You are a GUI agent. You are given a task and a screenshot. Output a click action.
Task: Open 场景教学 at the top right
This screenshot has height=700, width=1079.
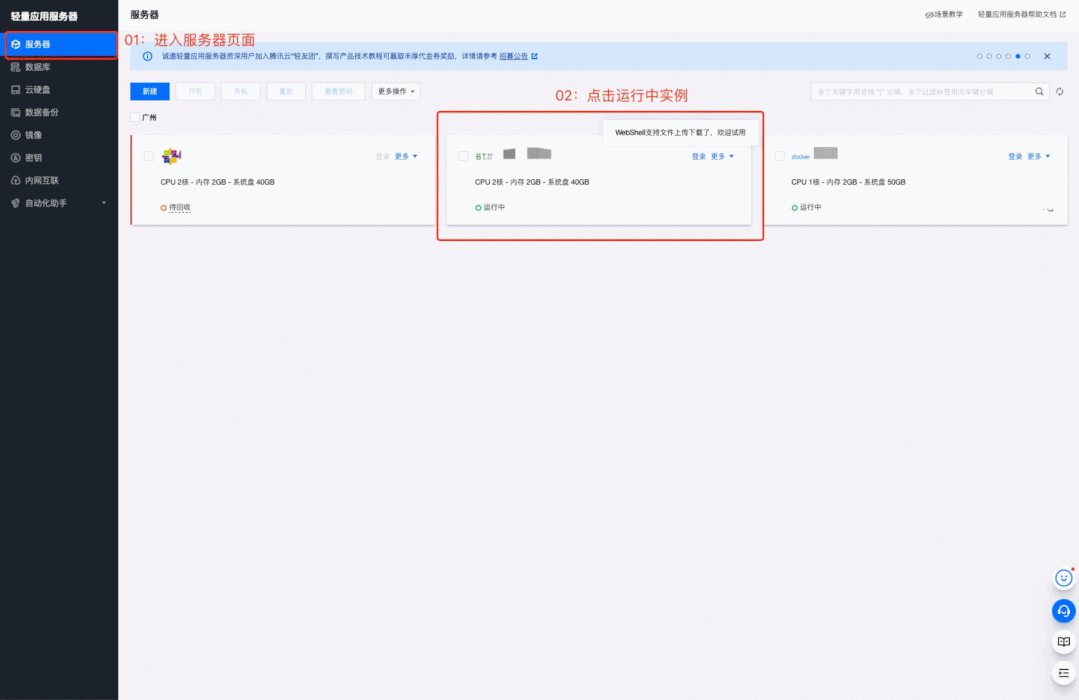(943, 14)
